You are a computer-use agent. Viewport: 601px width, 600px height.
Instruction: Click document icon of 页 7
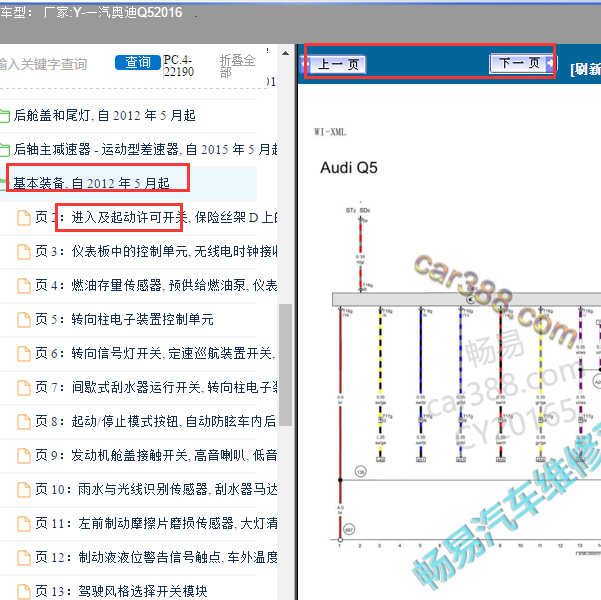pyautogui.click(x=24, y=388)
